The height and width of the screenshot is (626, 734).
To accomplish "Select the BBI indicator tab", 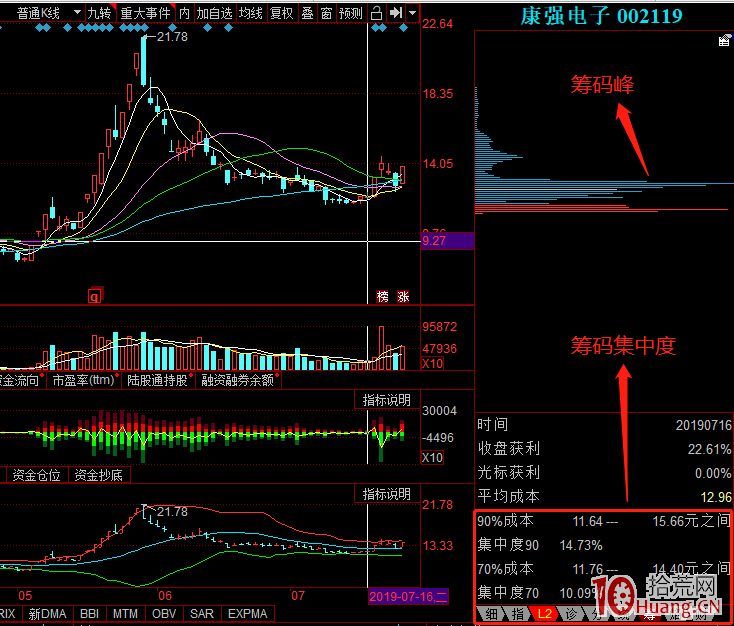I will [89, 614].
